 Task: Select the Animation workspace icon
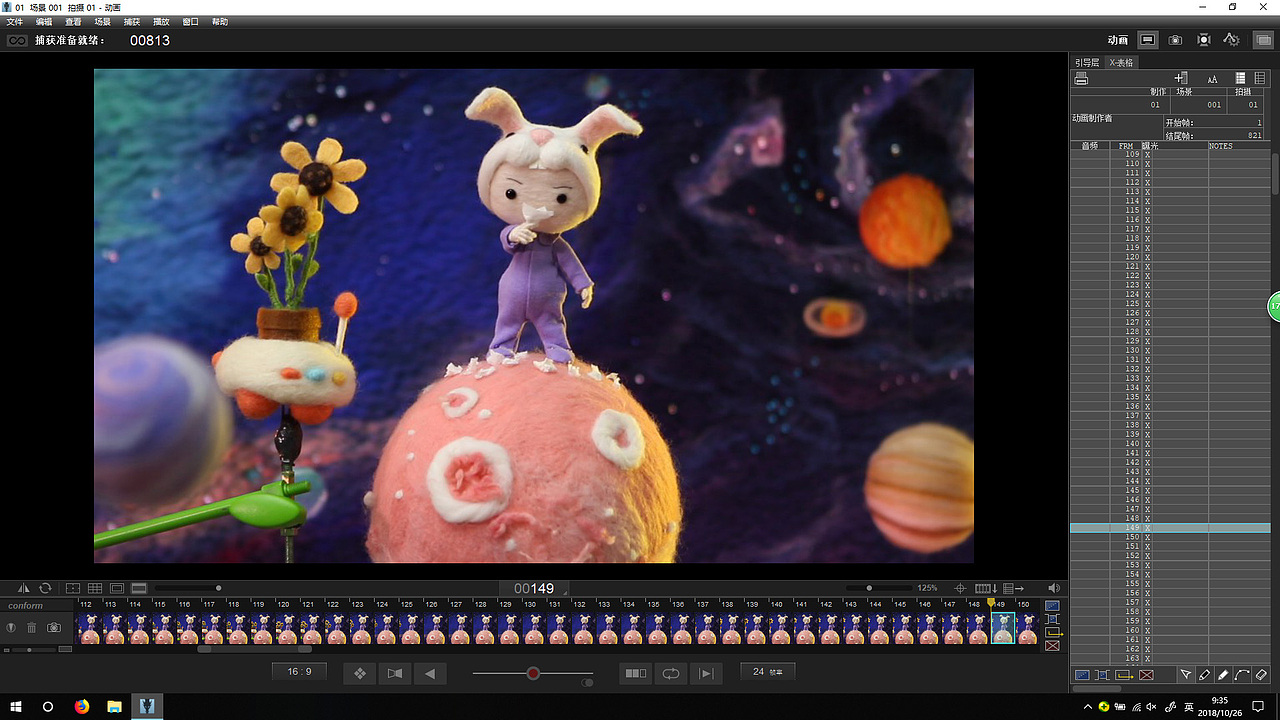pyautogui.click(x=1148, y=40)
